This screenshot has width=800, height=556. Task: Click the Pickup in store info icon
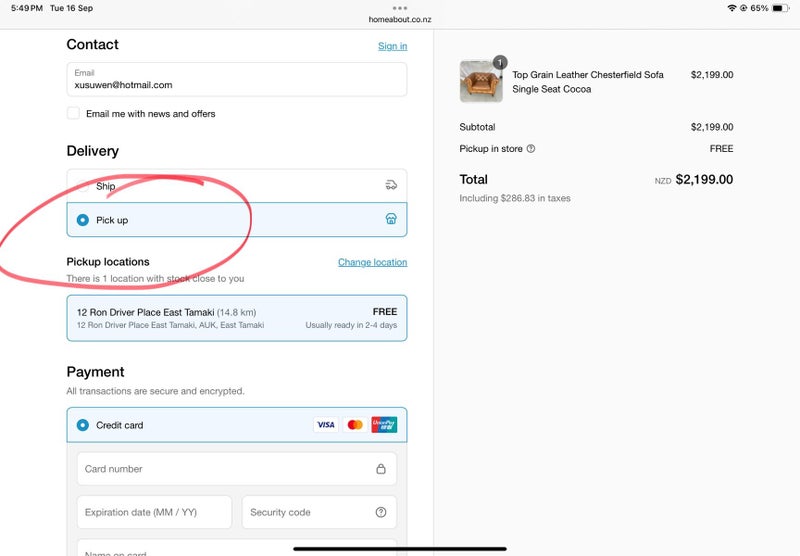pos(531,149)
